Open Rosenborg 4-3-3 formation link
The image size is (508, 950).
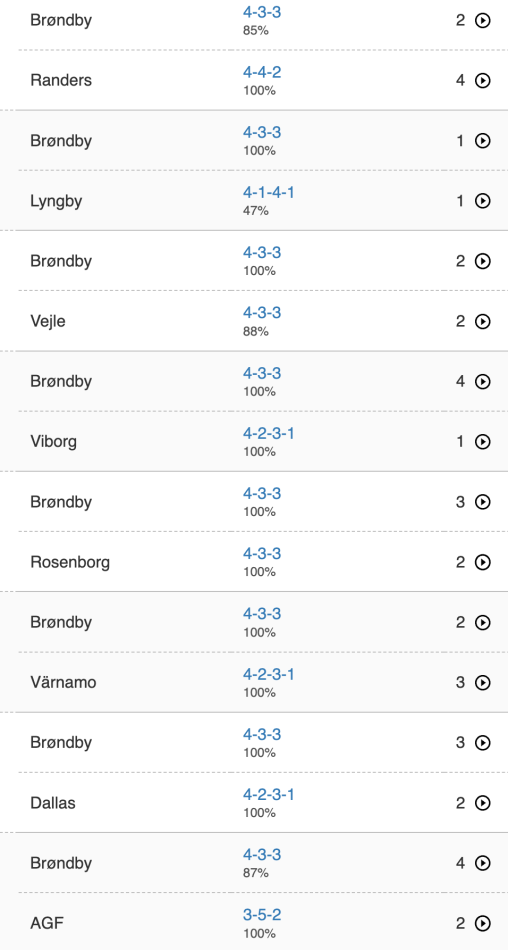262,554
